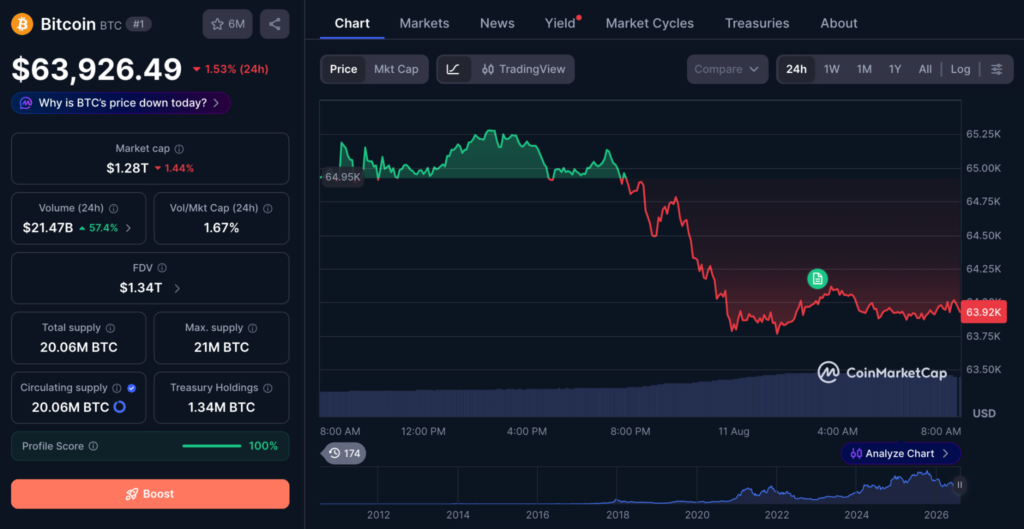The height and width of the screenshot is (529, 1024).
Task: Expand Volume (24h) details arrow
Action: pos(128,228)
